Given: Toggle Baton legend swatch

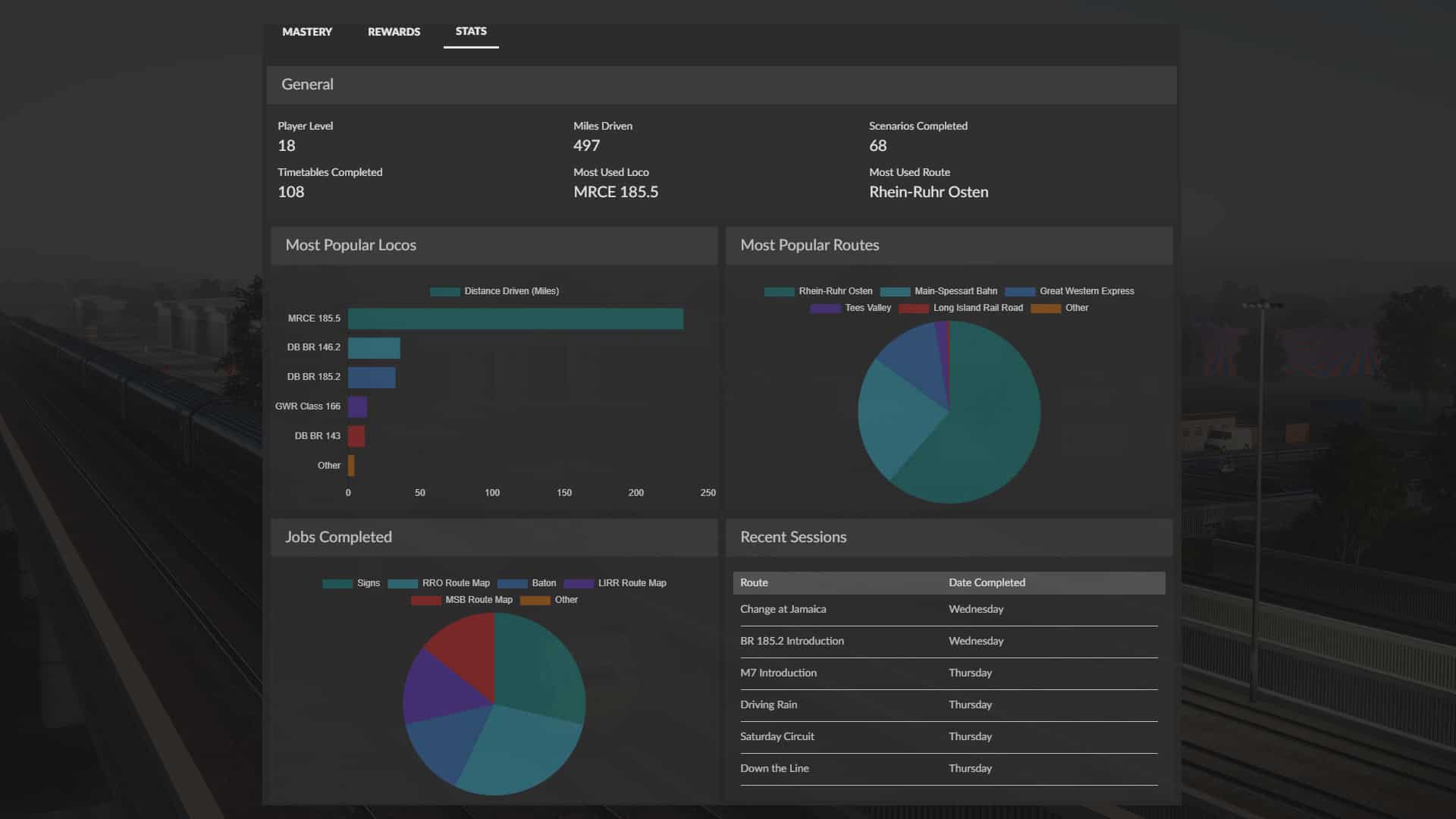Looking at the screenshot, I should tap(512, 583).
